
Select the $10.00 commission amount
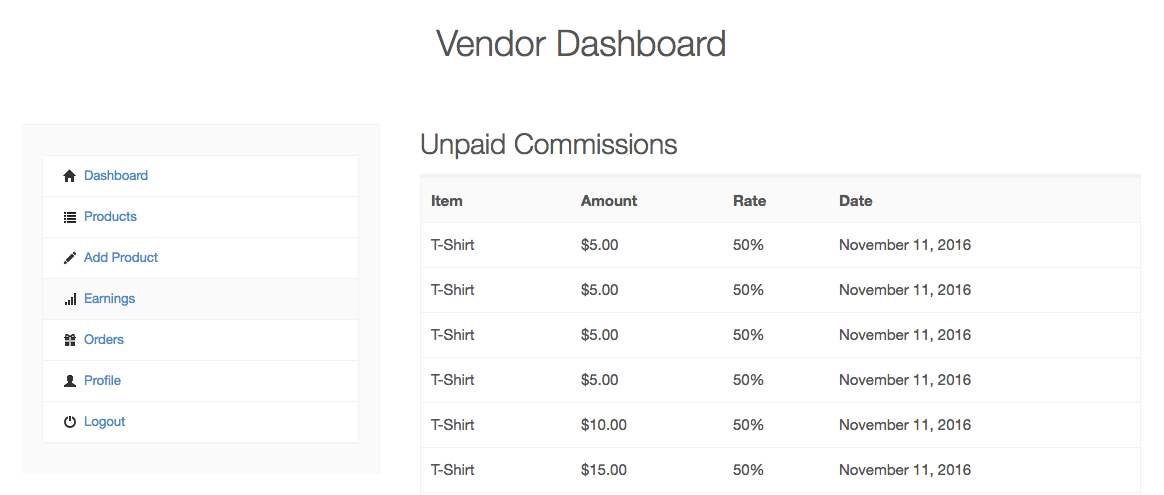[604, 425]
